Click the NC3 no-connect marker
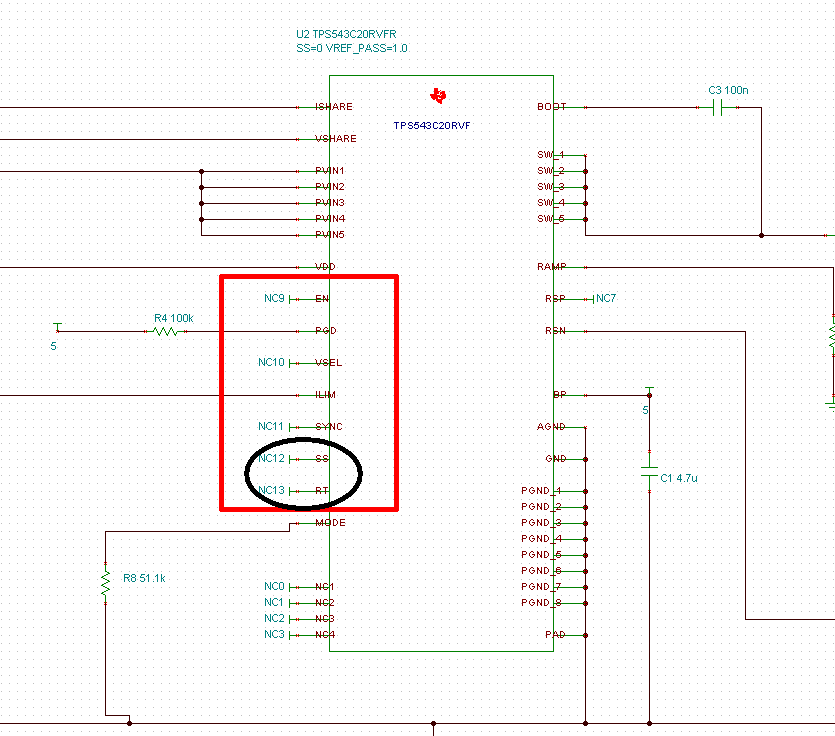Screen dimensions: 835x736 (278, 634)
